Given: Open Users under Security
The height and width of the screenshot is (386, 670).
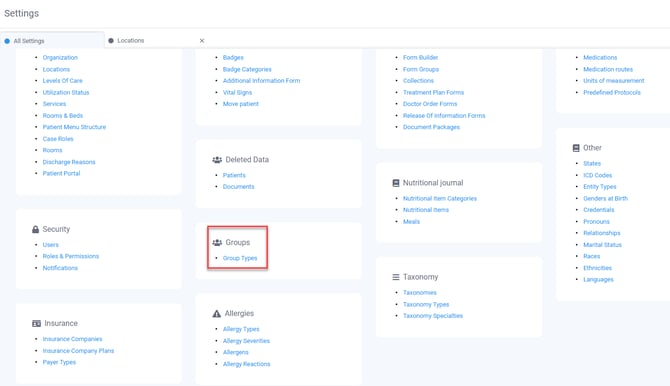Looking at the screenshot, I should pyautogui.click(x=50, y=245).
